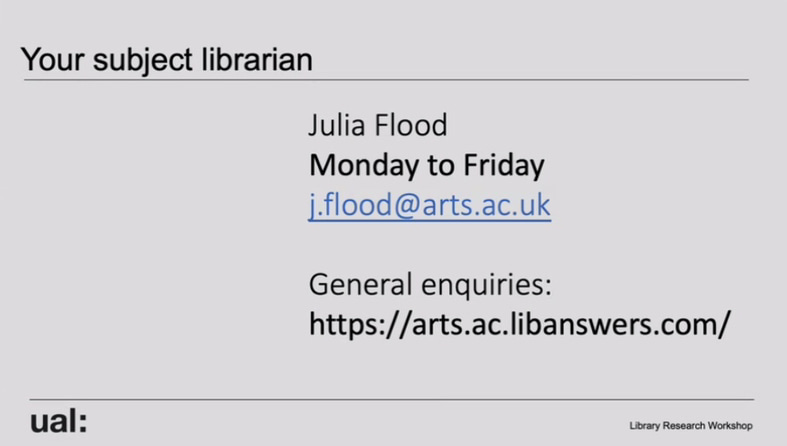Click the "General enquiries:" label
787x446 pixels.
[430, 285]
